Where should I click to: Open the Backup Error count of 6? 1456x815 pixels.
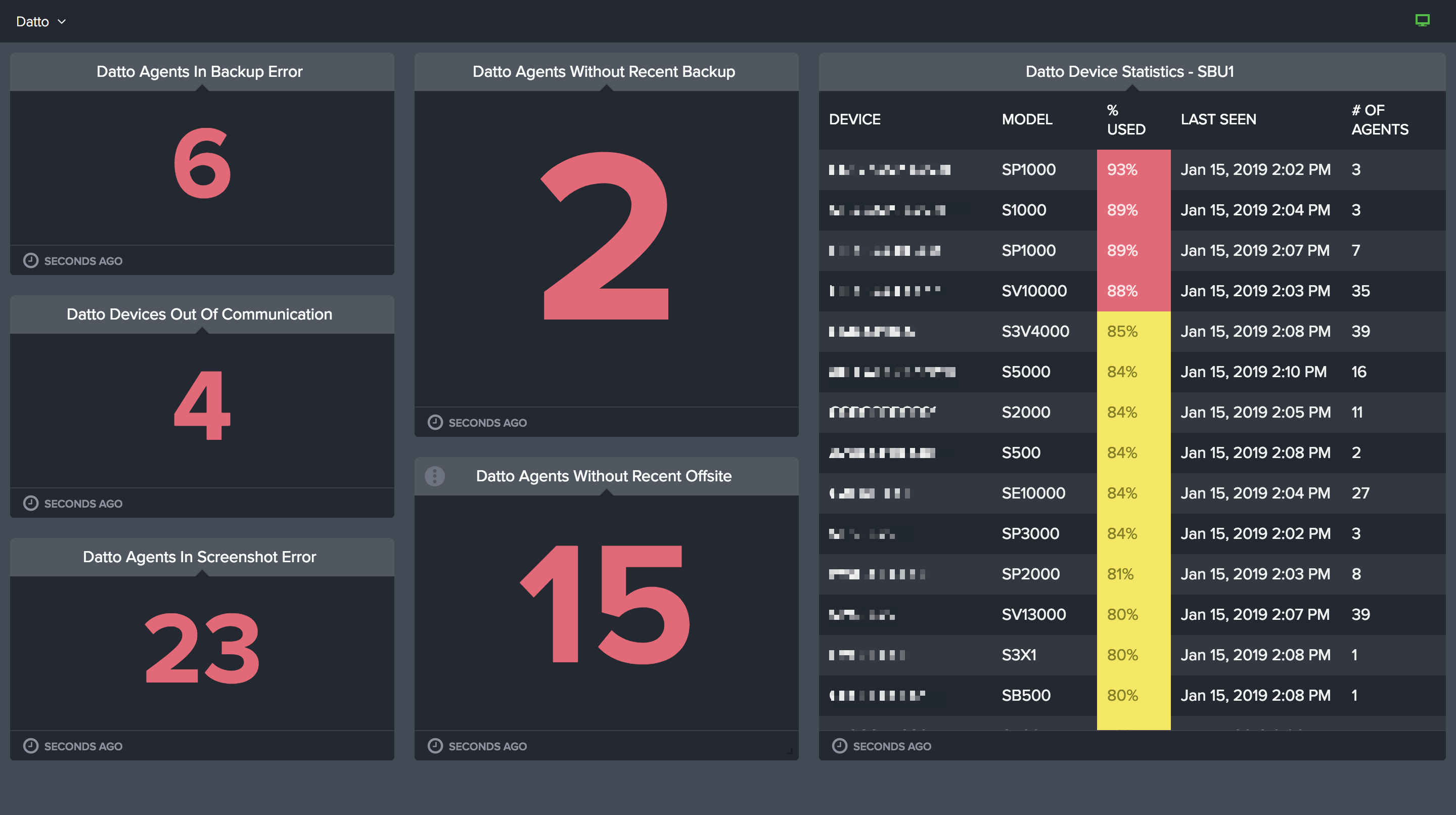tap(202, 164)
